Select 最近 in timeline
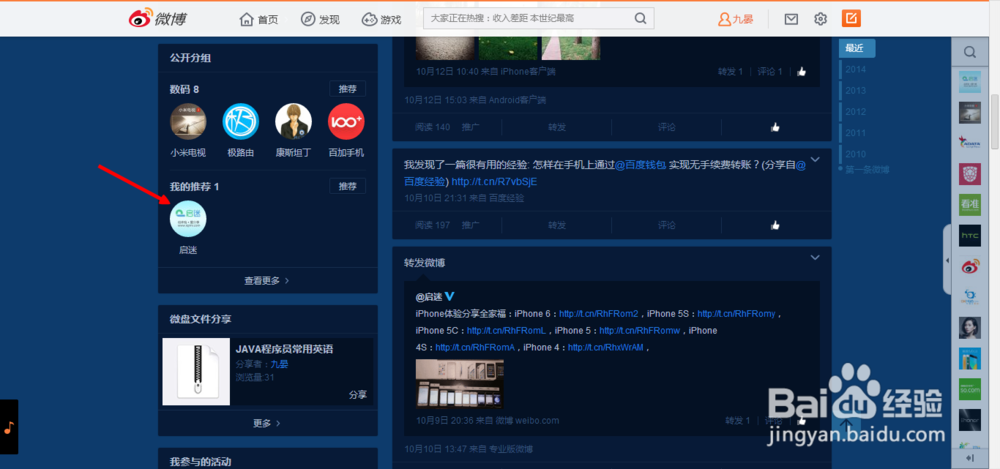This screenshot has height=469, width=1000. pyautogui.click(x=857, y=48)
